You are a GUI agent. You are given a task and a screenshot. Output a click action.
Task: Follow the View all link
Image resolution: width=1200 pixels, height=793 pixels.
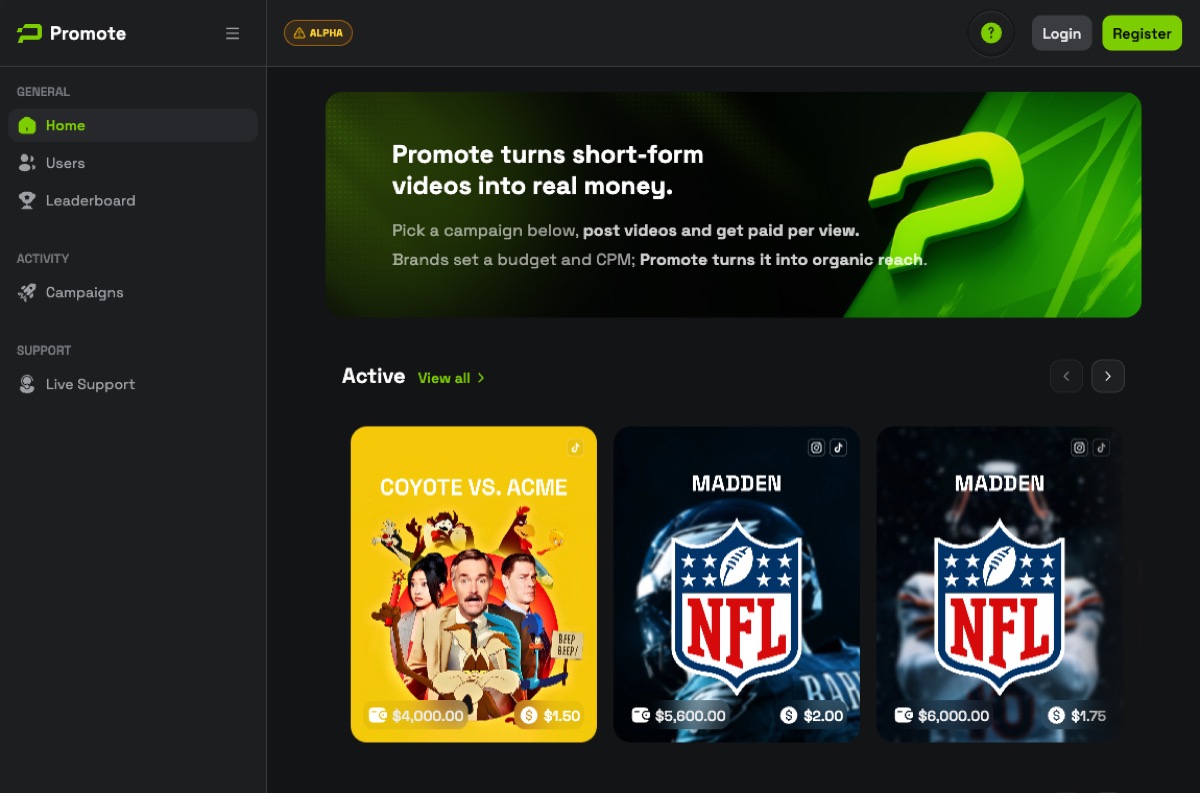click(x=451, y=378)
